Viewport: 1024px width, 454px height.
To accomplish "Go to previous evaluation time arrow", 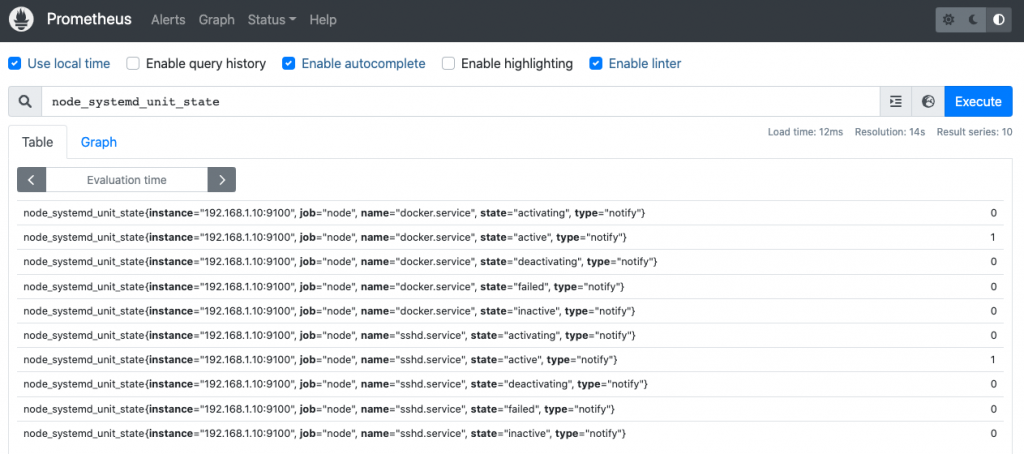I will tap(31, 180).
